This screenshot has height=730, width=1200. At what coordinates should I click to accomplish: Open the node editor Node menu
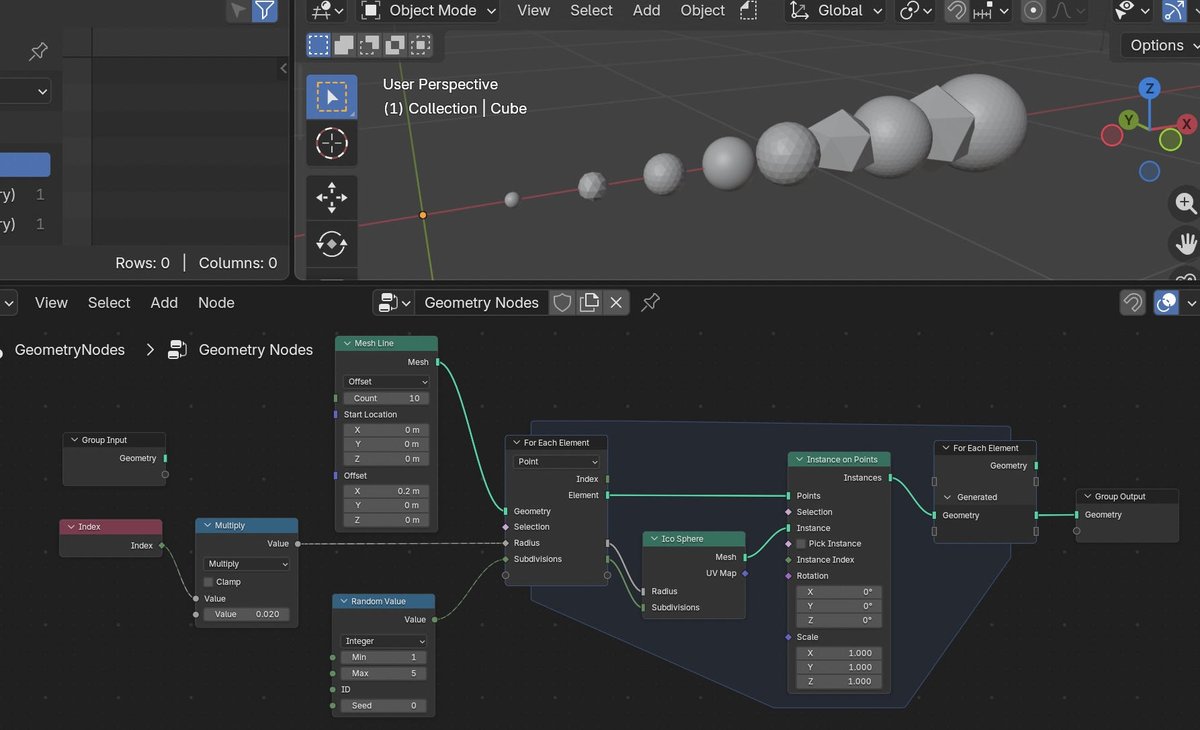(x=216, y=302)
